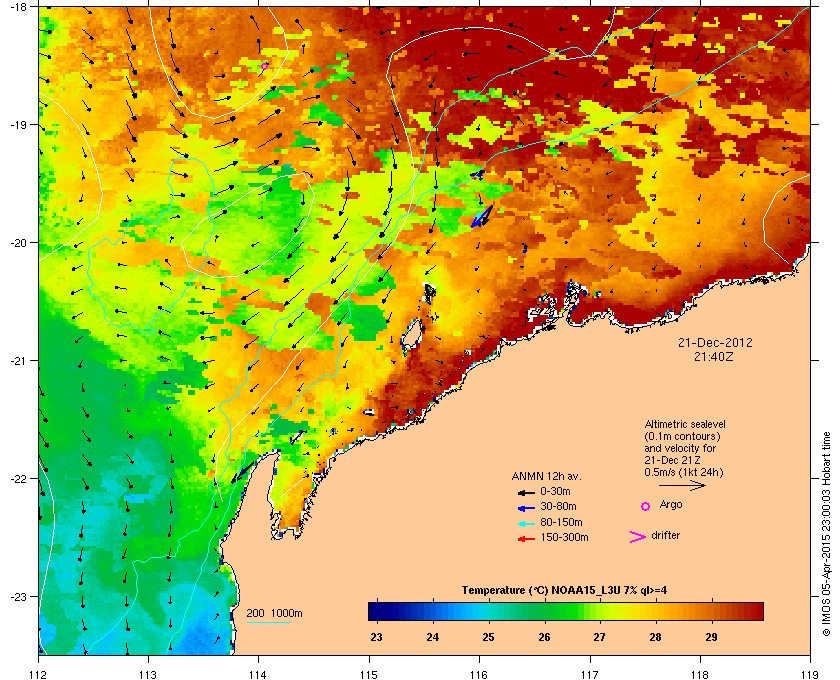Click the cyan 200 1000m isobath legend line
This screenshot has width=840, height=680.
268,623
